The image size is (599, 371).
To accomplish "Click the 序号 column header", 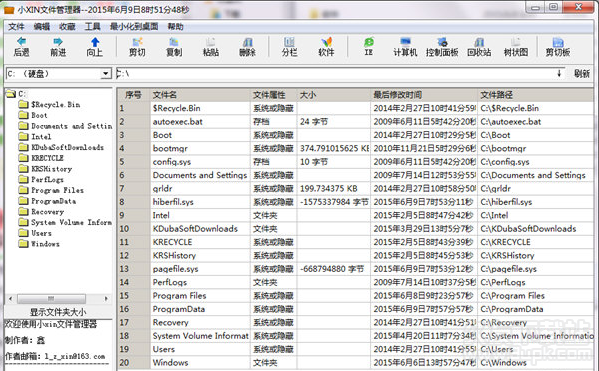I will pos(133,95).
